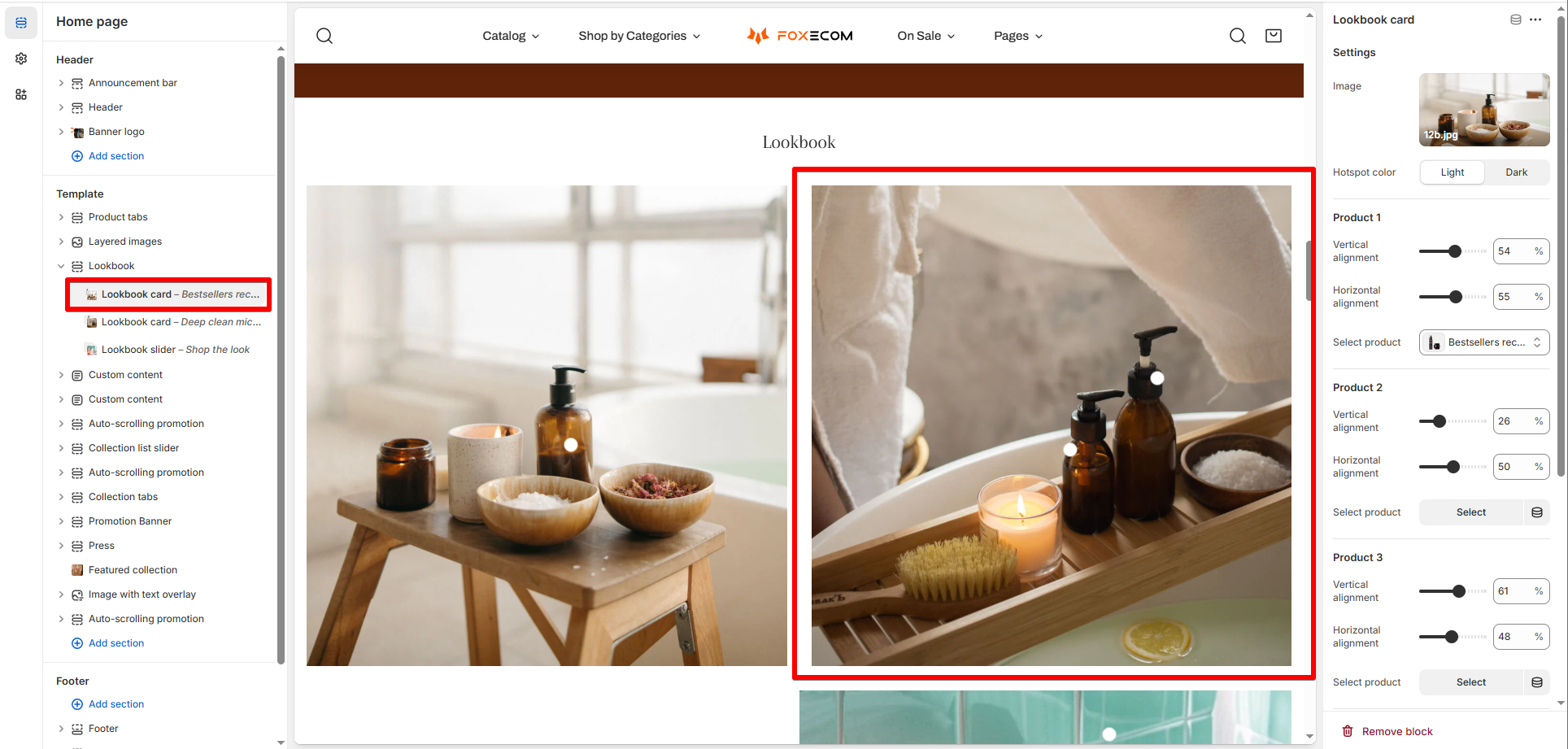Set hotspot color to Light
Screen dimensions: 1568x749
[x=1453, y=172]
